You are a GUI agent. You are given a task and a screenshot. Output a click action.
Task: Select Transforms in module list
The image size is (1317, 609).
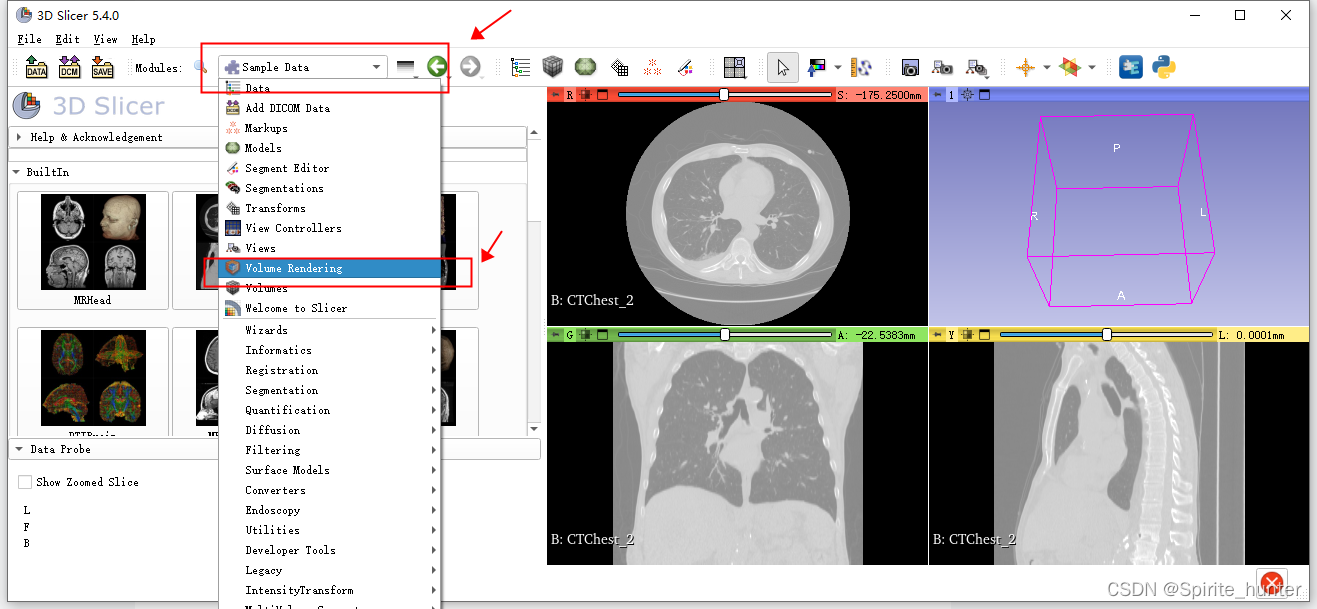[330, 208]
